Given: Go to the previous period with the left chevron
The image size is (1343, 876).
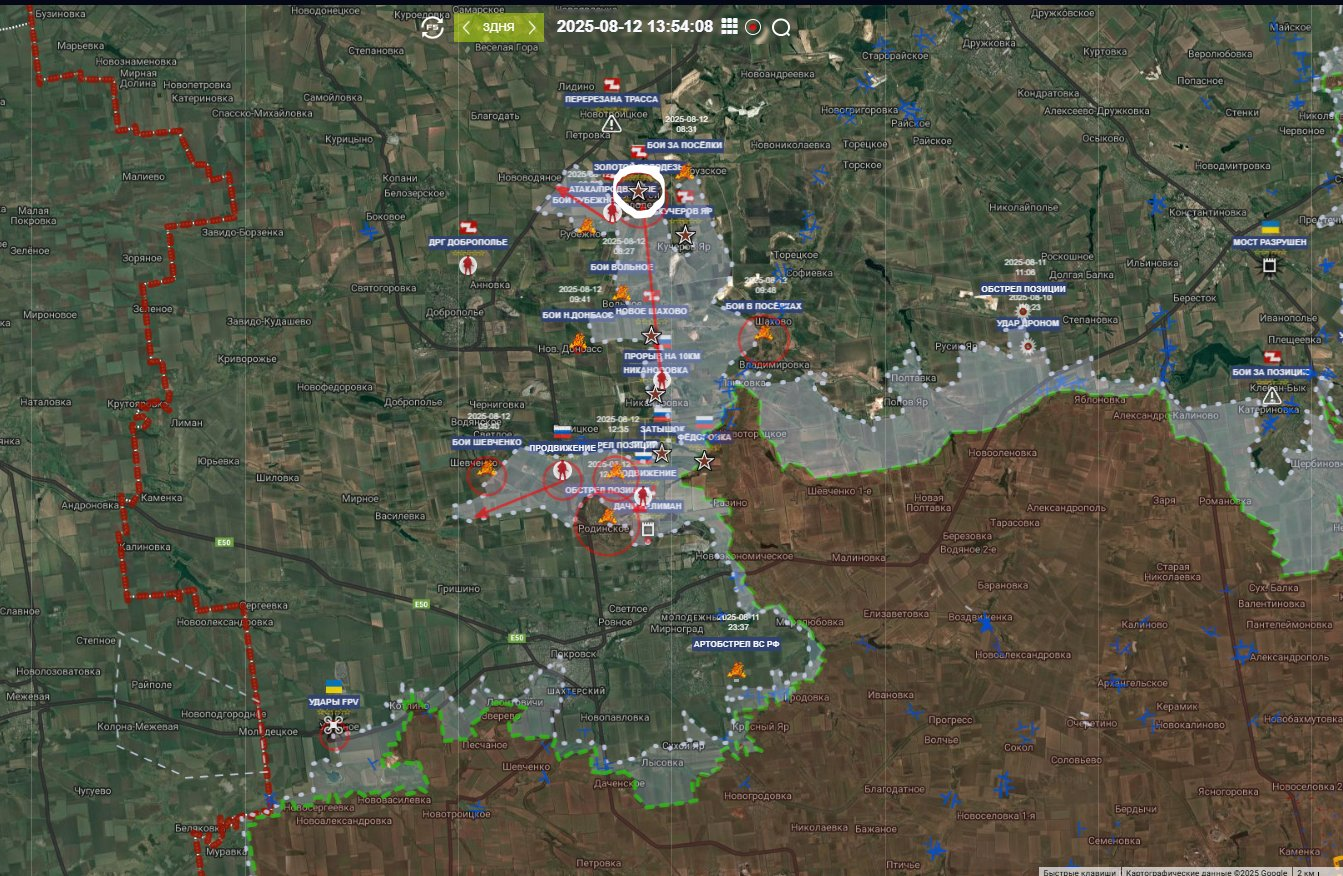Looking at the screenshot, I should [467, 28].
